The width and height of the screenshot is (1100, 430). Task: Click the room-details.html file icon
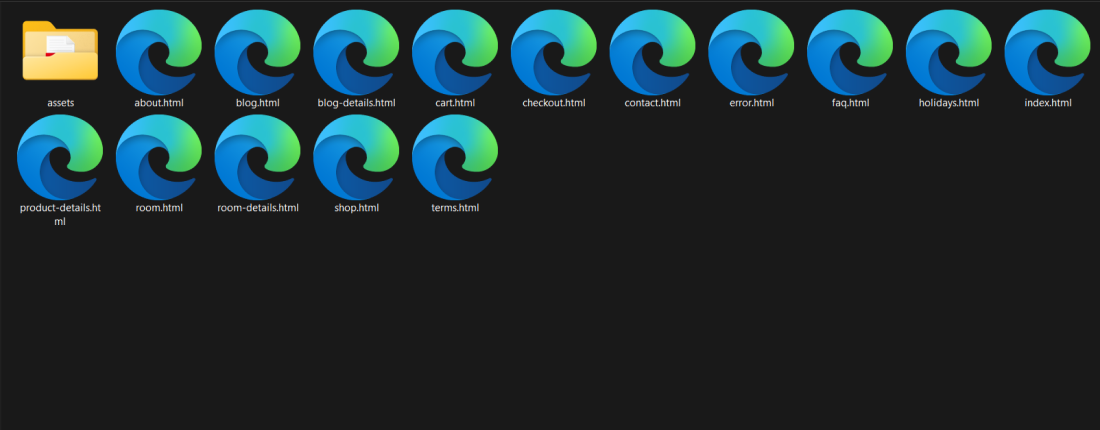point(257,157)
